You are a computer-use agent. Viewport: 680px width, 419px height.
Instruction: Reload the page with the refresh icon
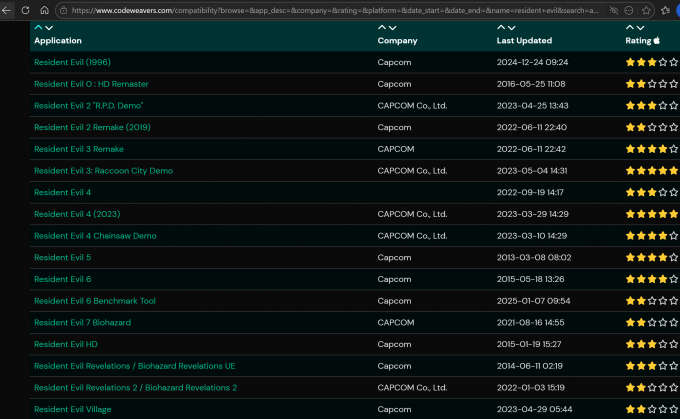tap(25, 9)
